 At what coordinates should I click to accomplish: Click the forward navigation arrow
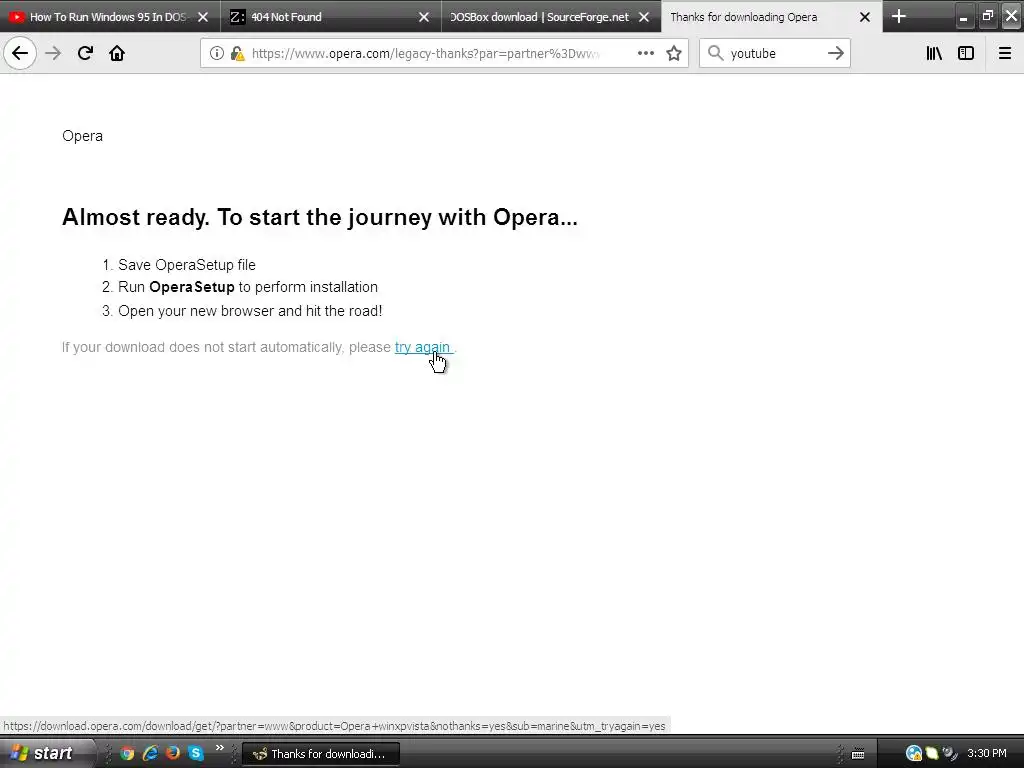(x=53, y=53)
